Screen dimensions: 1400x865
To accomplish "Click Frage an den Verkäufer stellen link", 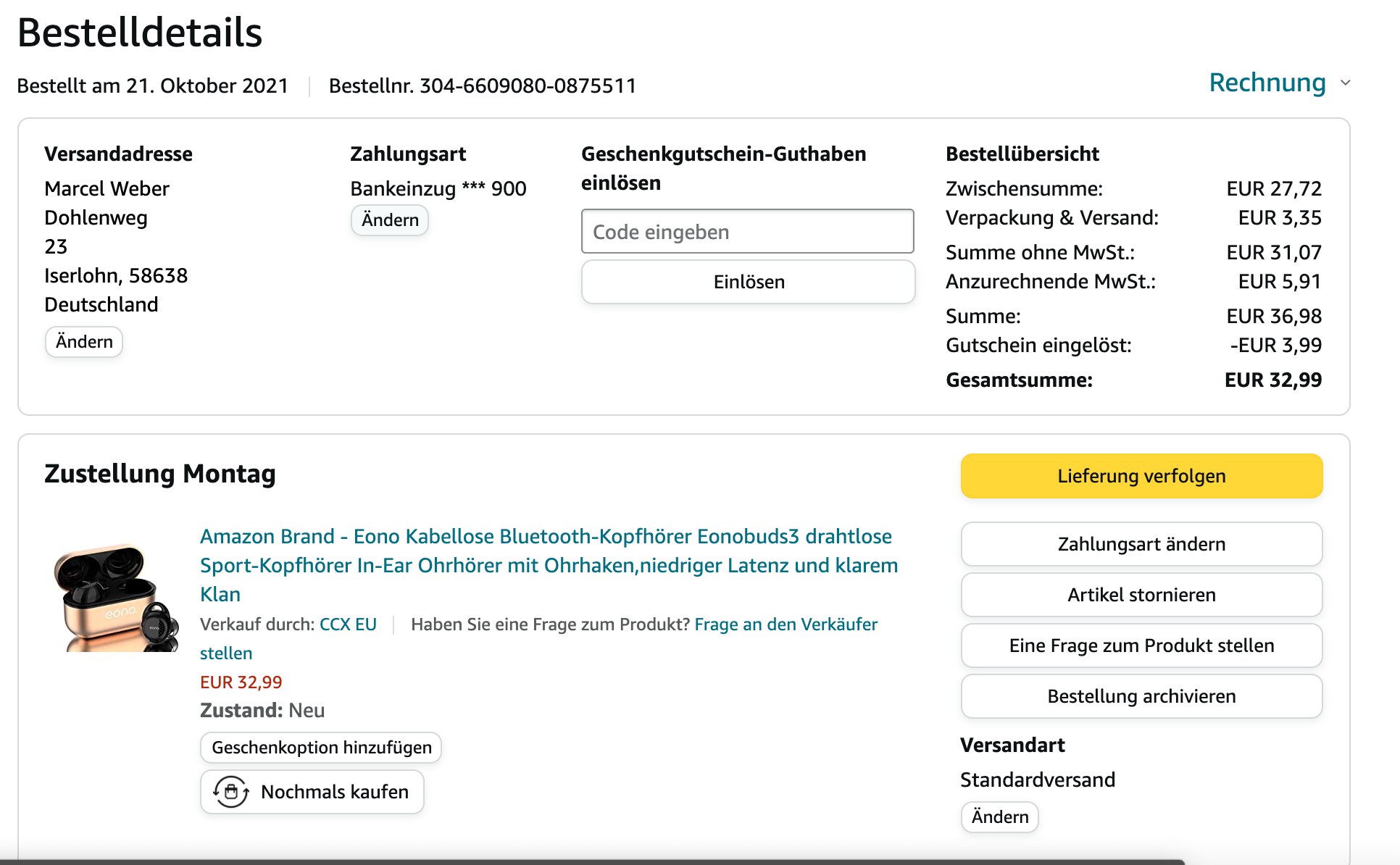I will coord(786,624).
